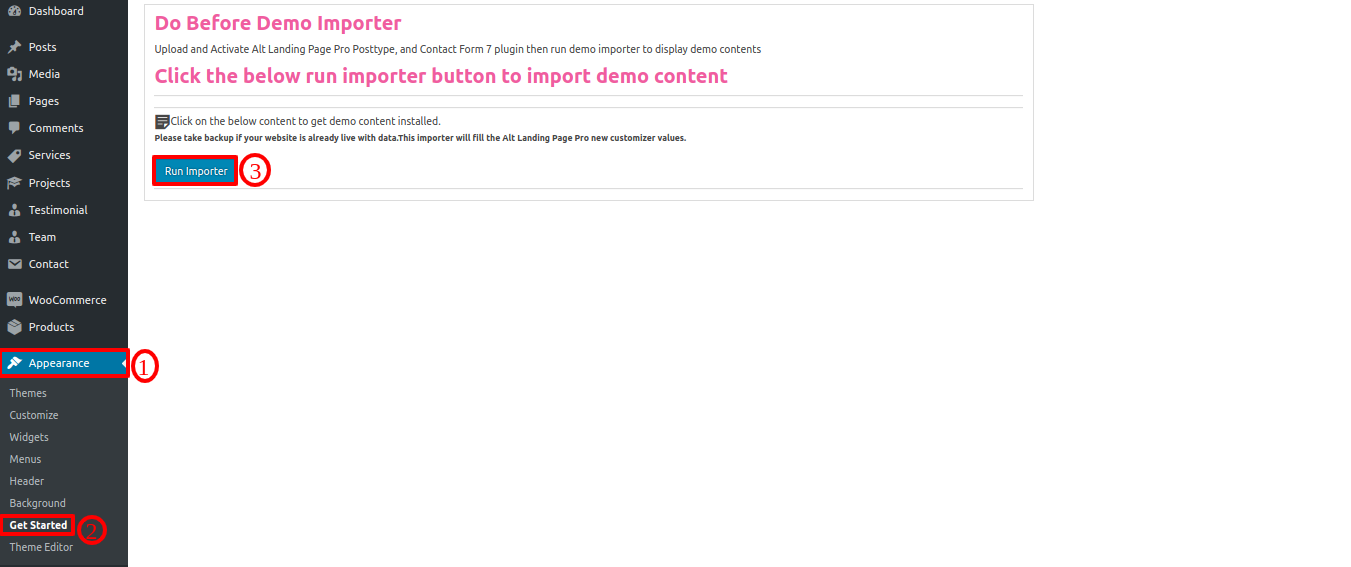Click the Contact envelope icon

click(14, 264)
